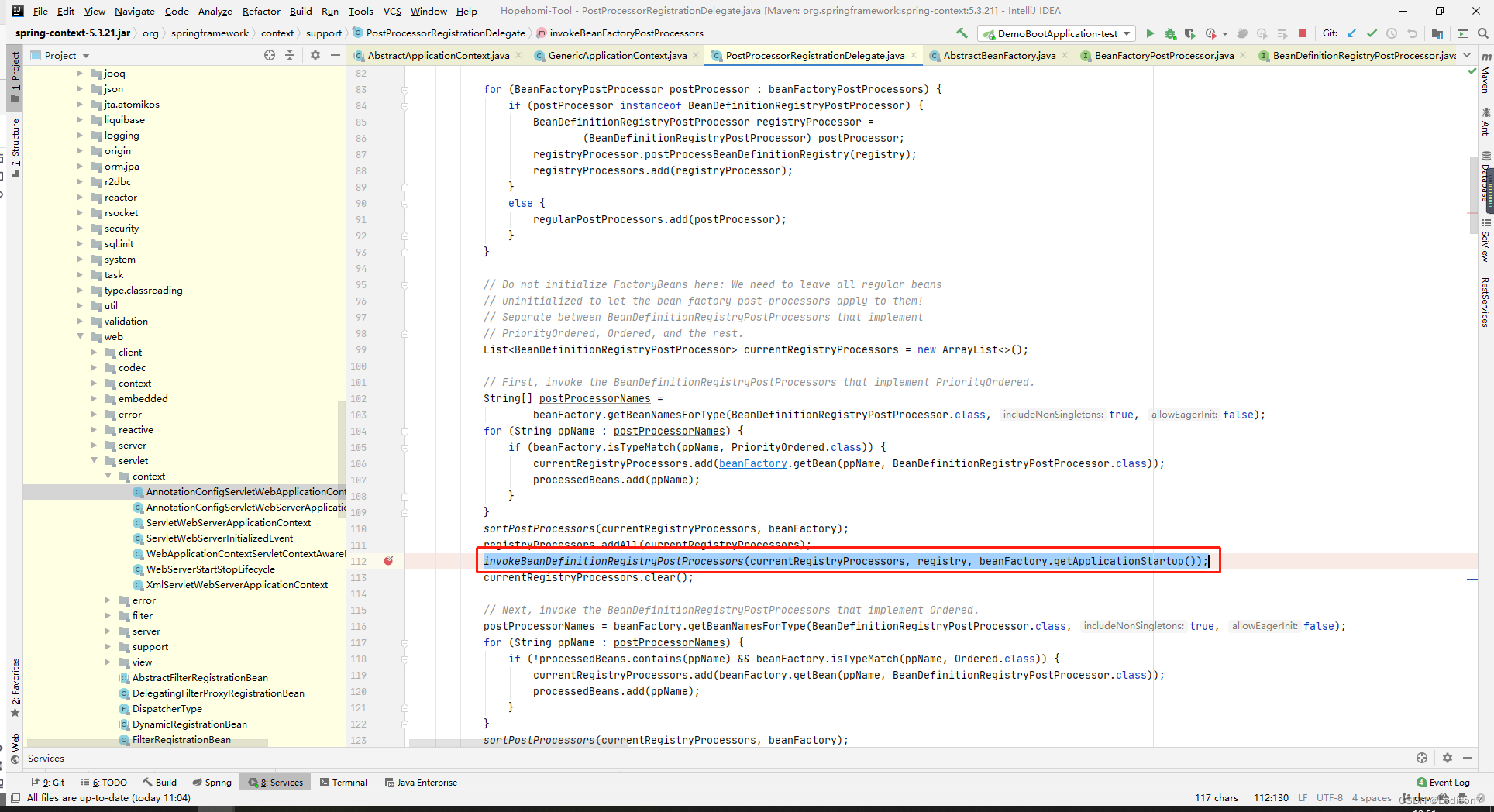Collapse the servlet folder in project tree
Image resolution: width=1494 pixels, height=812 pixels.
click(x=94, y=461)
